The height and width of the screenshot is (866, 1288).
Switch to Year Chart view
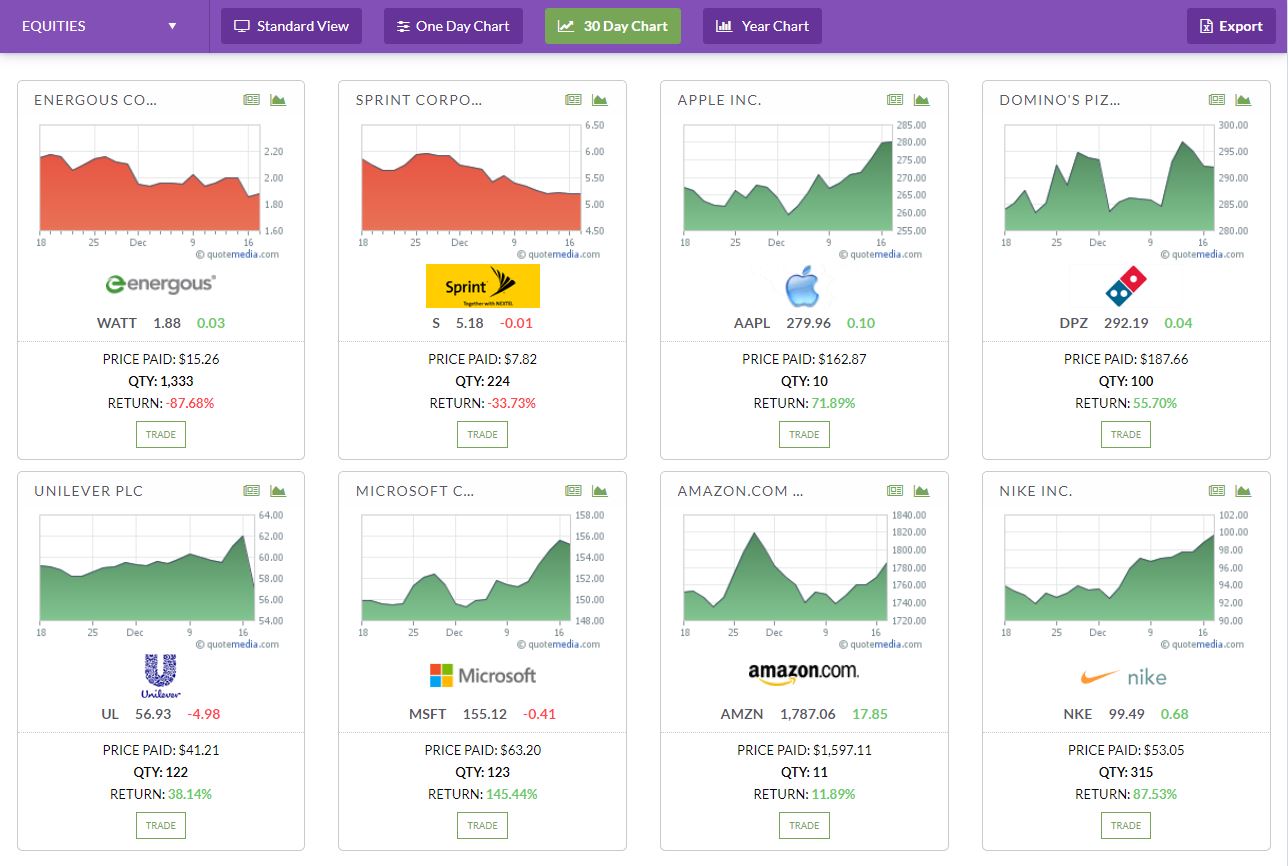click(x=762, y=26)
